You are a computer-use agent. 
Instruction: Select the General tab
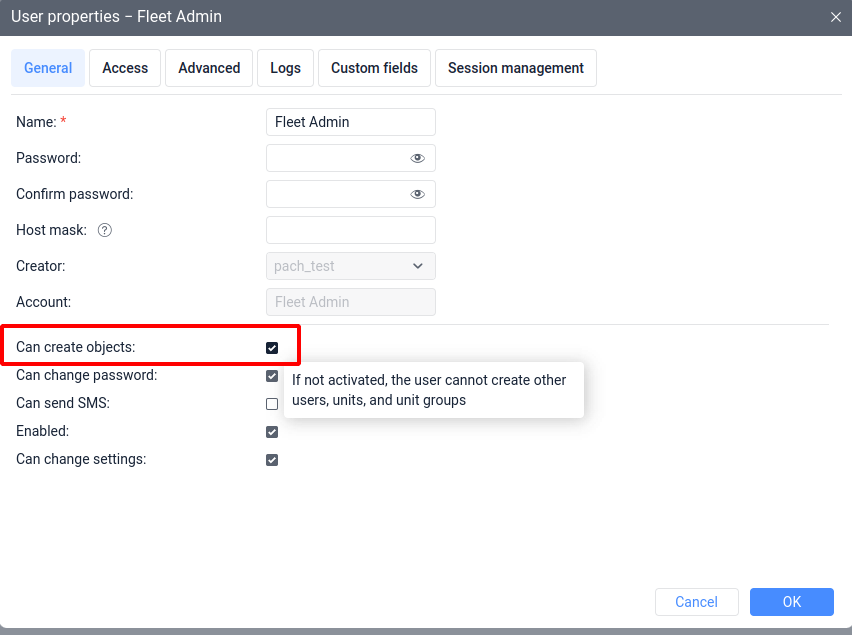coord(48,68)
